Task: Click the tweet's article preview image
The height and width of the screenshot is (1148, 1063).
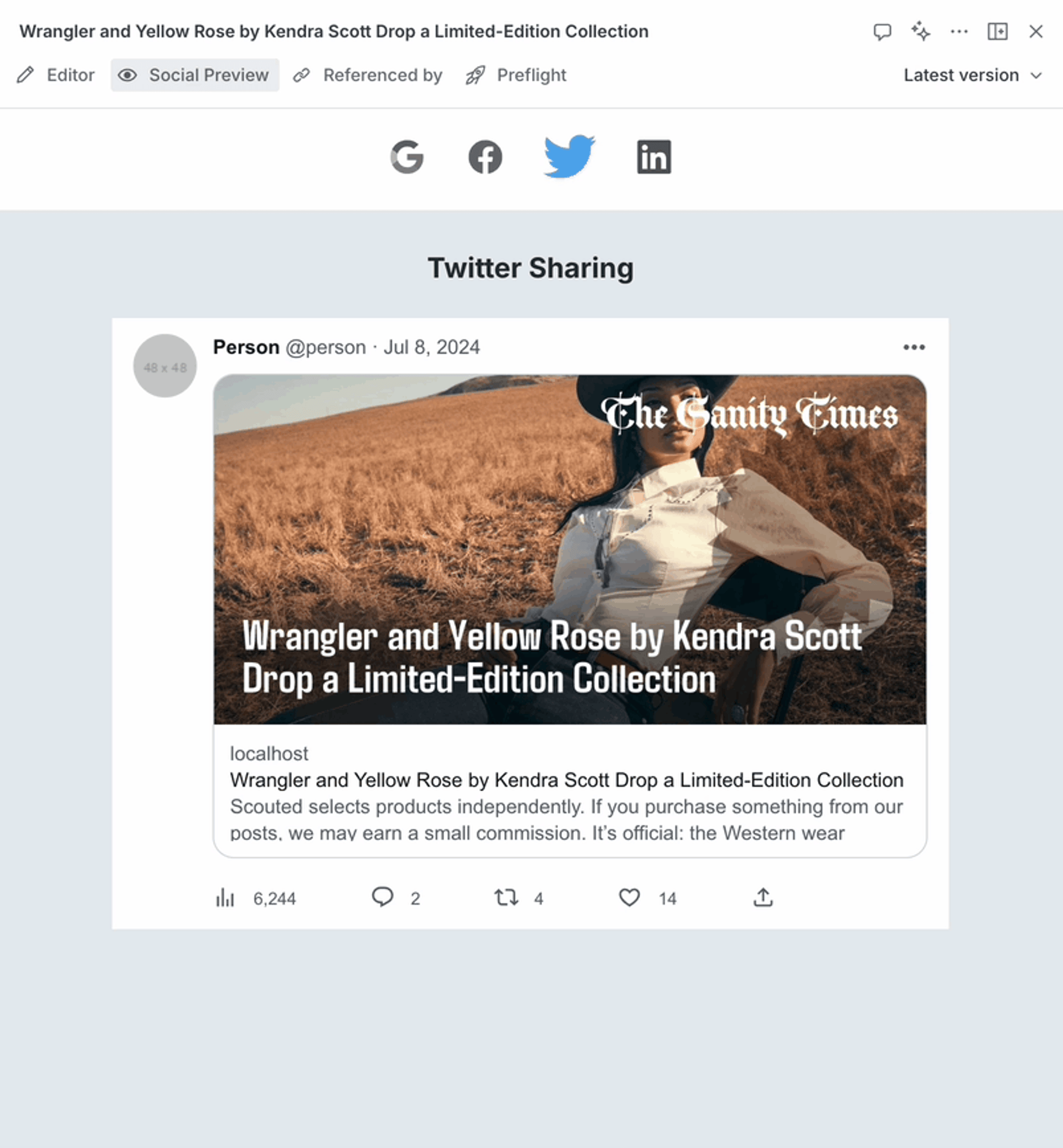Action: 570,549
